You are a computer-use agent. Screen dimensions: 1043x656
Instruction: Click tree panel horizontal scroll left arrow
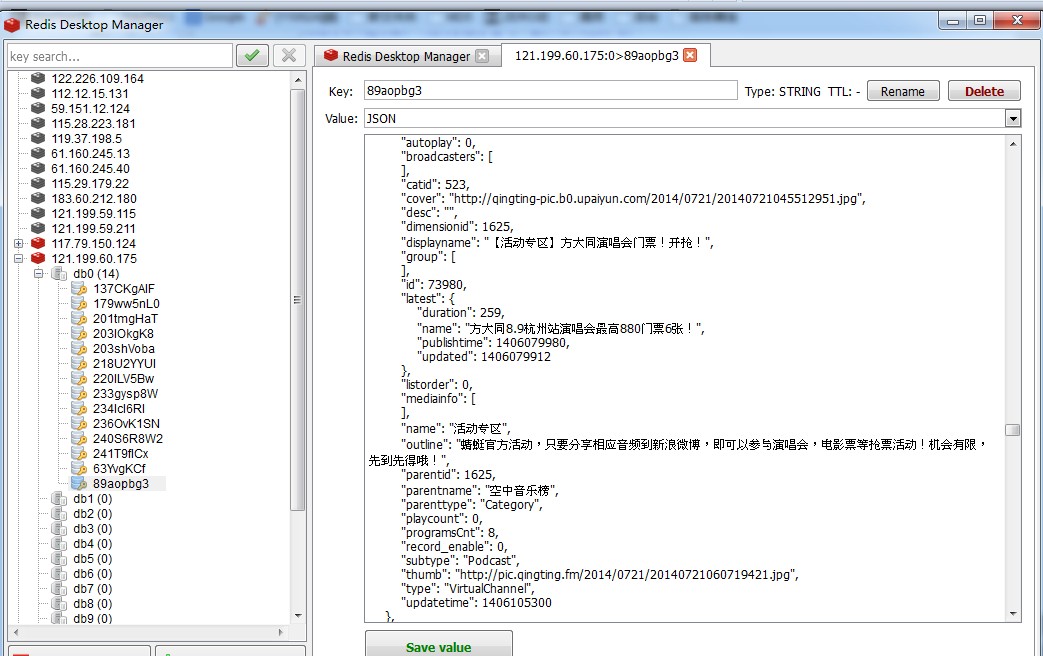(15, 632)
